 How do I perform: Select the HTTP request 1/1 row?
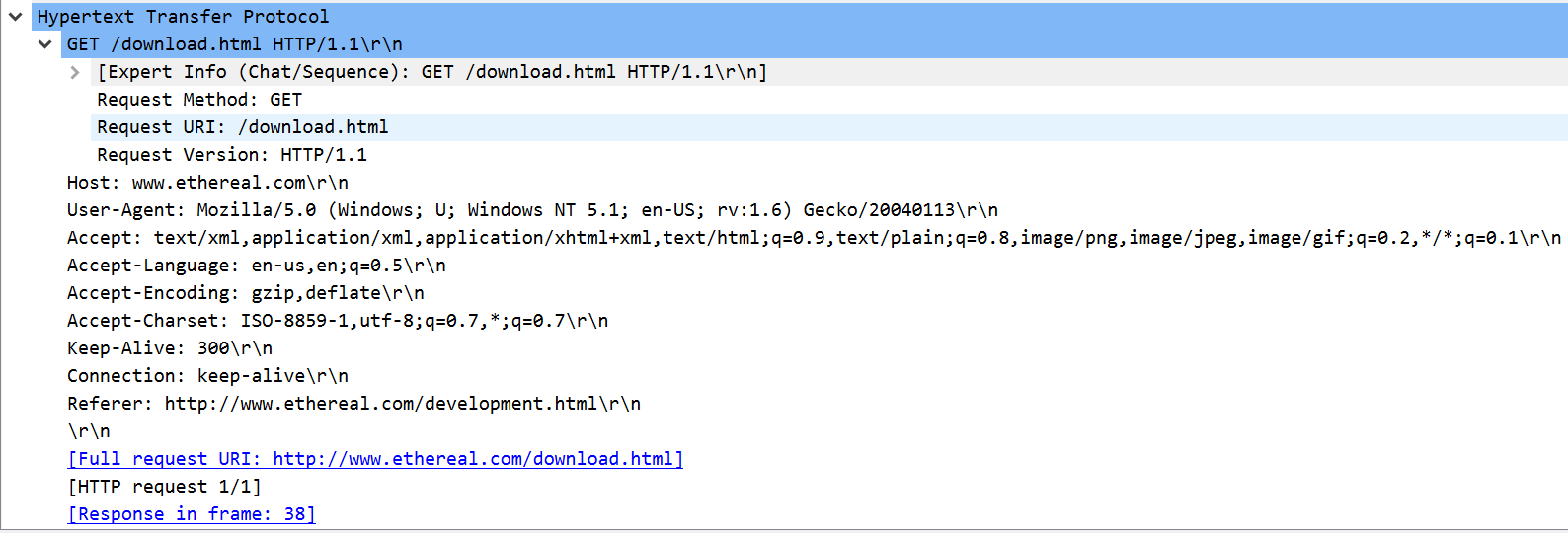(x=164, y=487)
